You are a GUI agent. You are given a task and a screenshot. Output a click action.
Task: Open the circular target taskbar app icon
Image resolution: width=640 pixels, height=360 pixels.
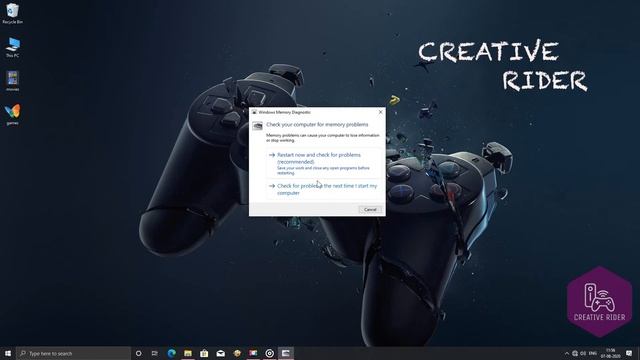pyautogui.click(x=269, y=353)
